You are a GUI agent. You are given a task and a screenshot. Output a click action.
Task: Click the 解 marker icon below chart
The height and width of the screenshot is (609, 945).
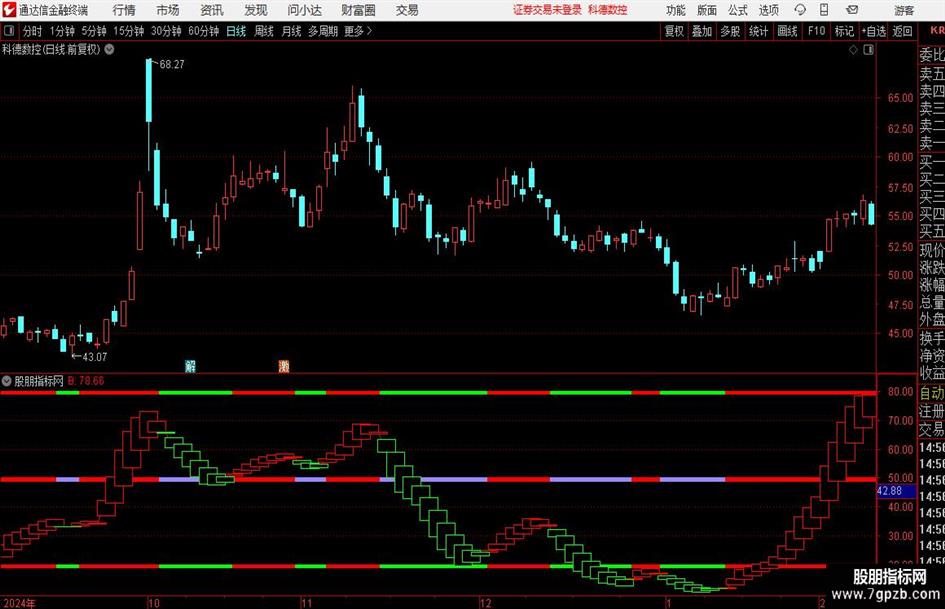tap(190, 365)
